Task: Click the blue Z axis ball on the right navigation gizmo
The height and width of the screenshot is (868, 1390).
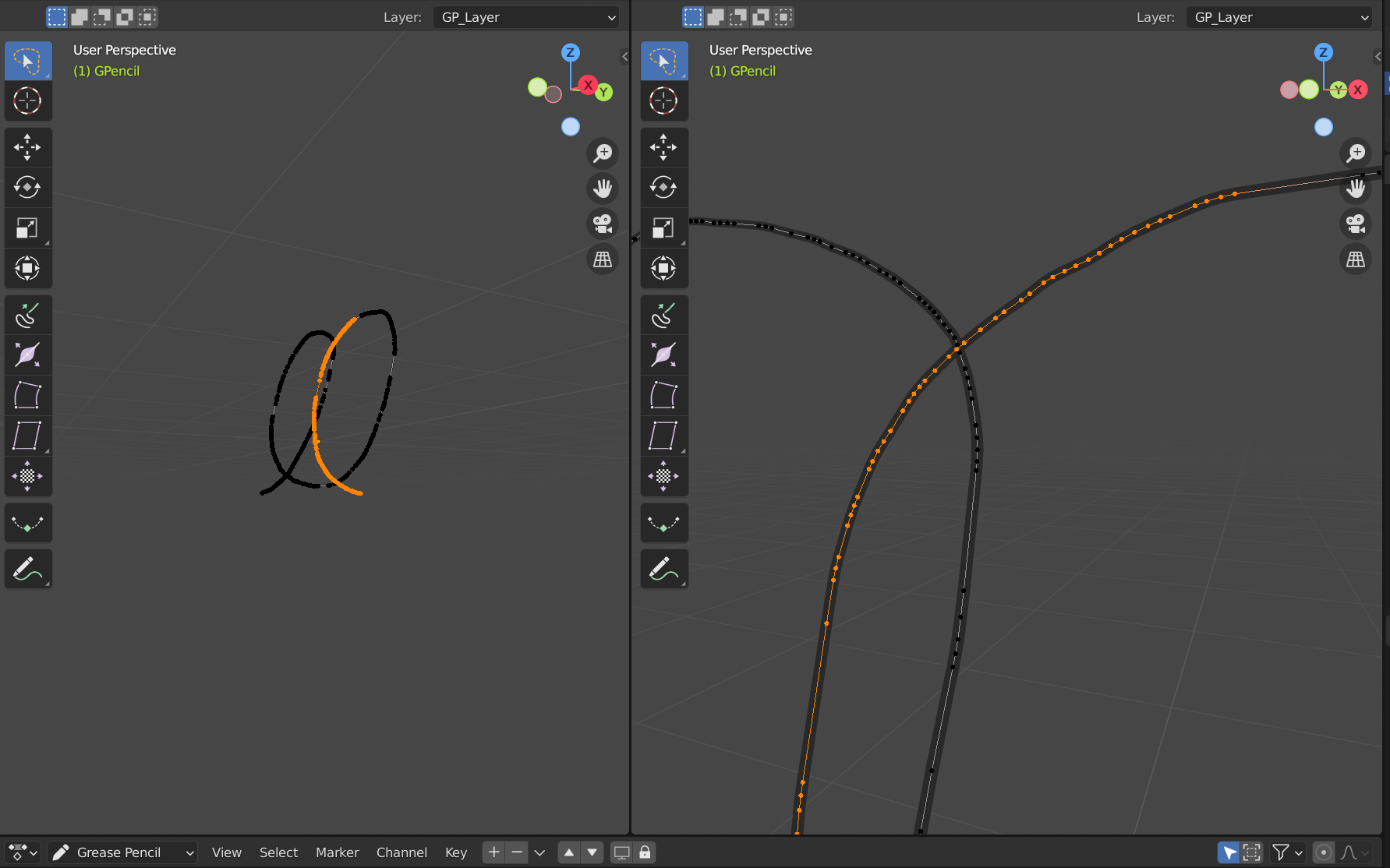Action: pyautogui.click(x=1324, y=52)
